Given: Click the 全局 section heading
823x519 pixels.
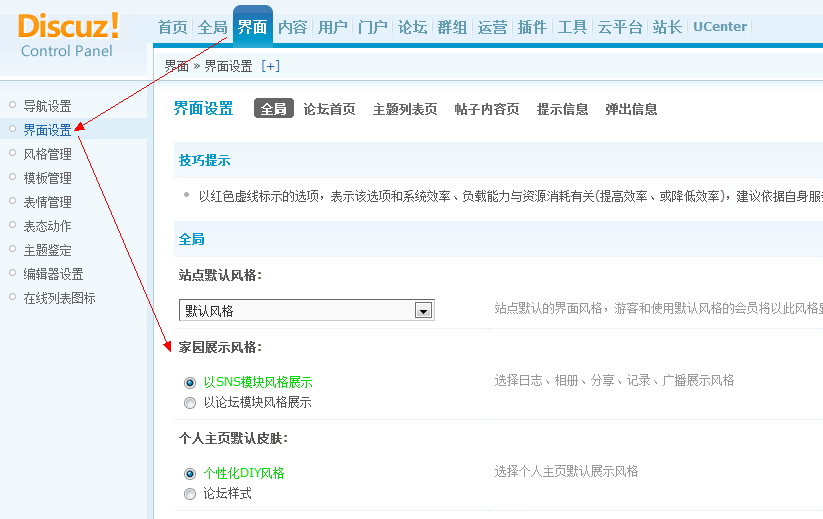Looking at the screenshot, I should click(192, 239).
